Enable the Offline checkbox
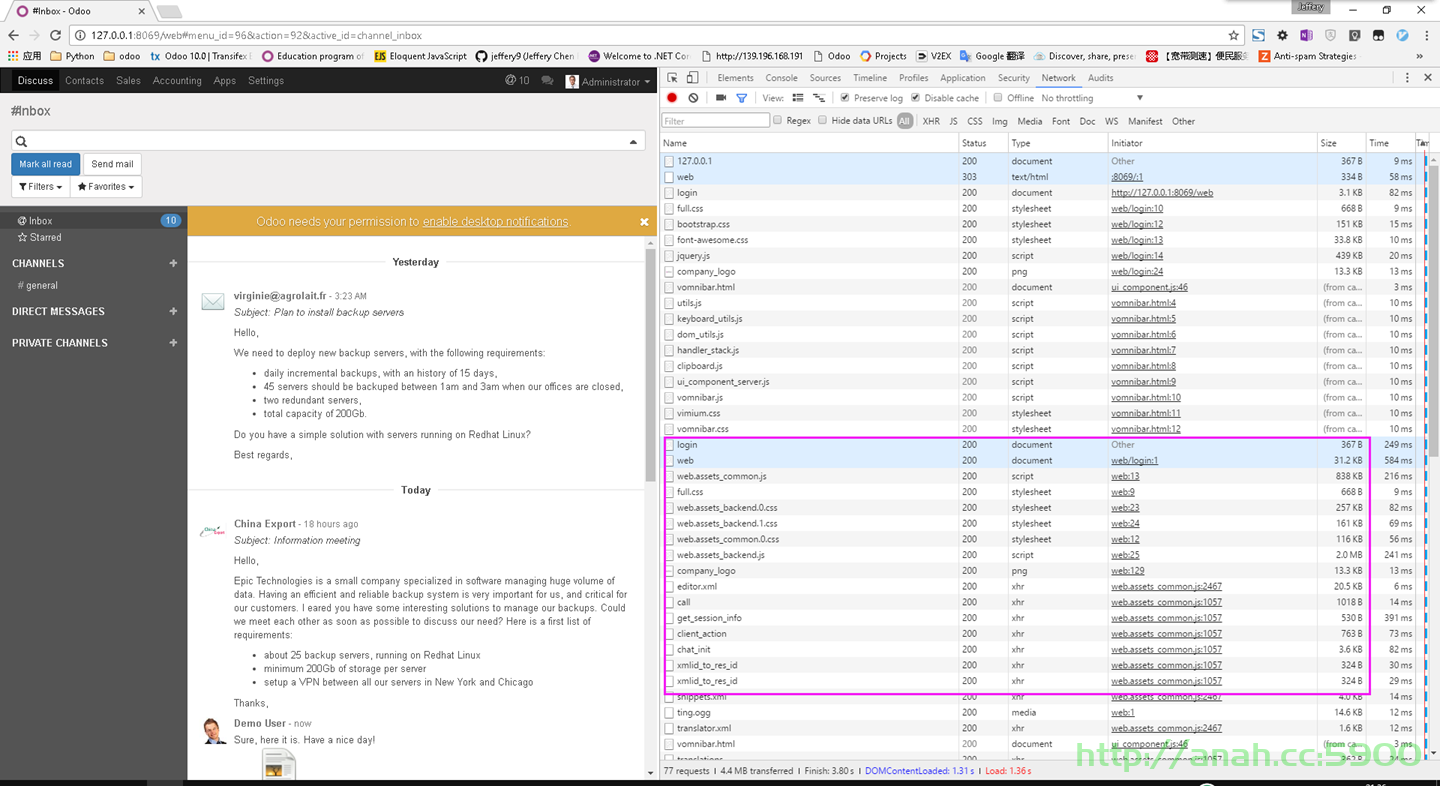The height and width of the screenshot is (786, 1440). (x=998, y=98)
